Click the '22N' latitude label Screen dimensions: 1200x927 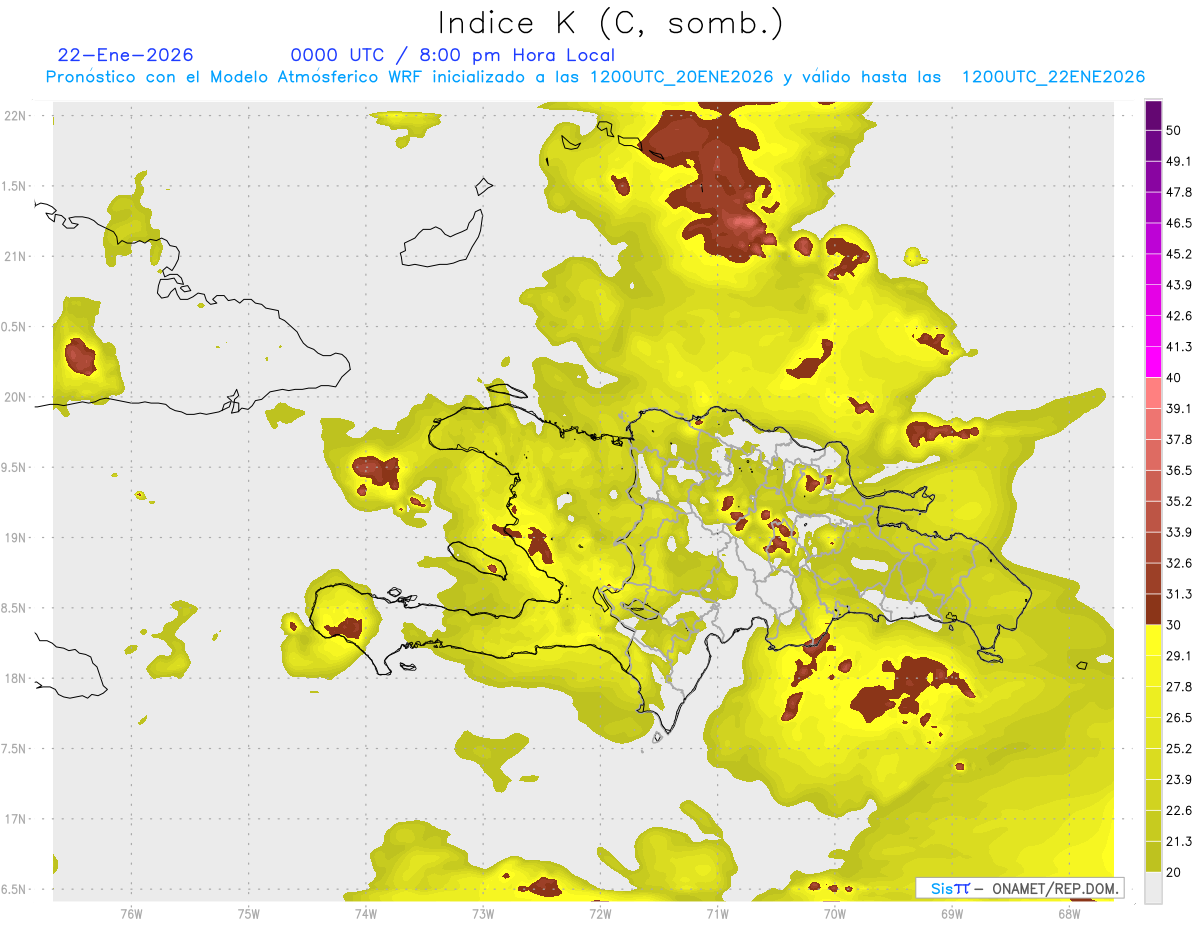tap(16, 116)
